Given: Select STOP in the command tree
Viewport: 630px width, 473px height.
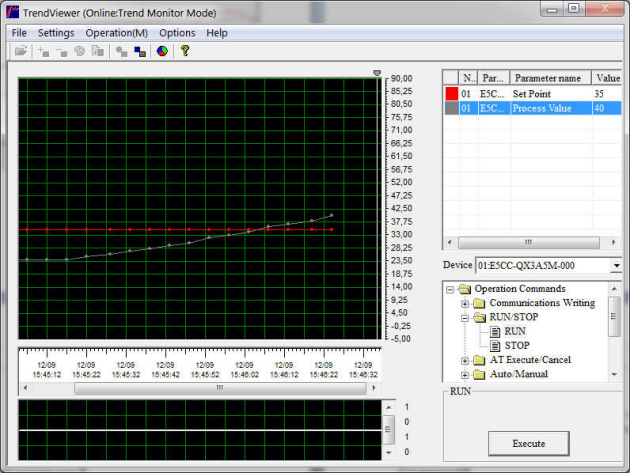Looking at the screenshot, I should click(x=517, y=346).
